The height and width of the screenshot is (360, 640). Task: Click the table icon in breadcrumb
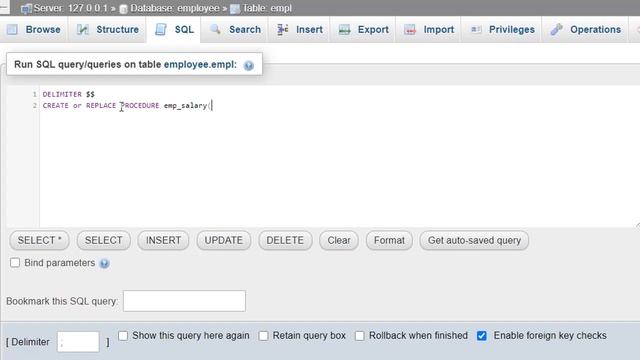[235, 9]
